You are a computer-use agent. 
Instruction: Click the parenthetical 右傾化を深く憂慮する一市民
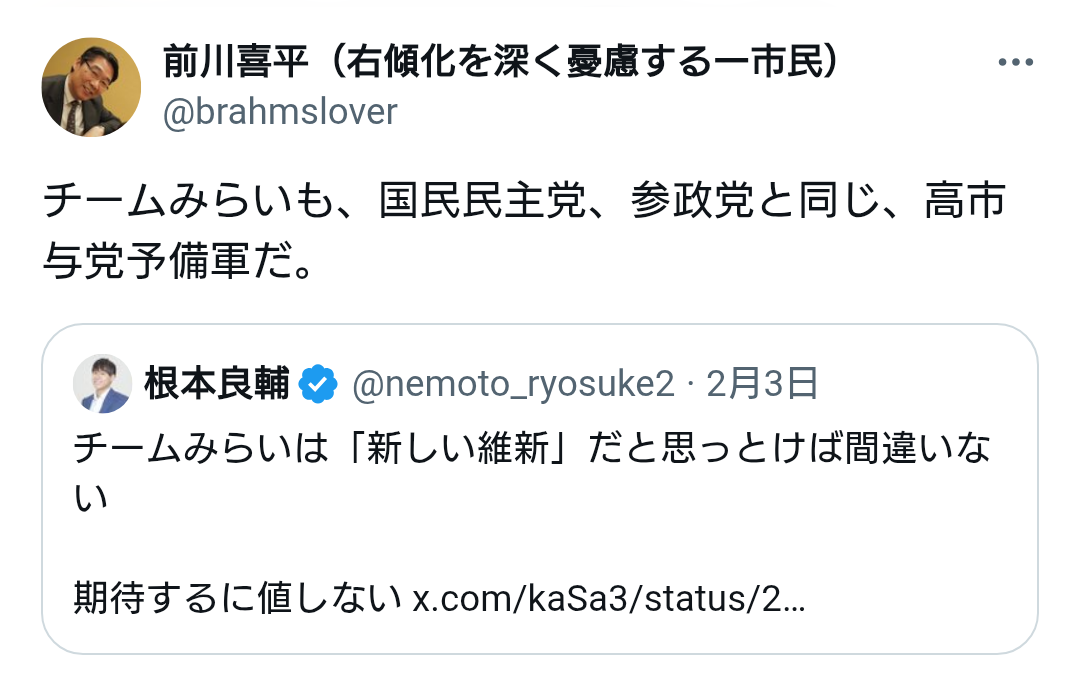pos(585,63)
